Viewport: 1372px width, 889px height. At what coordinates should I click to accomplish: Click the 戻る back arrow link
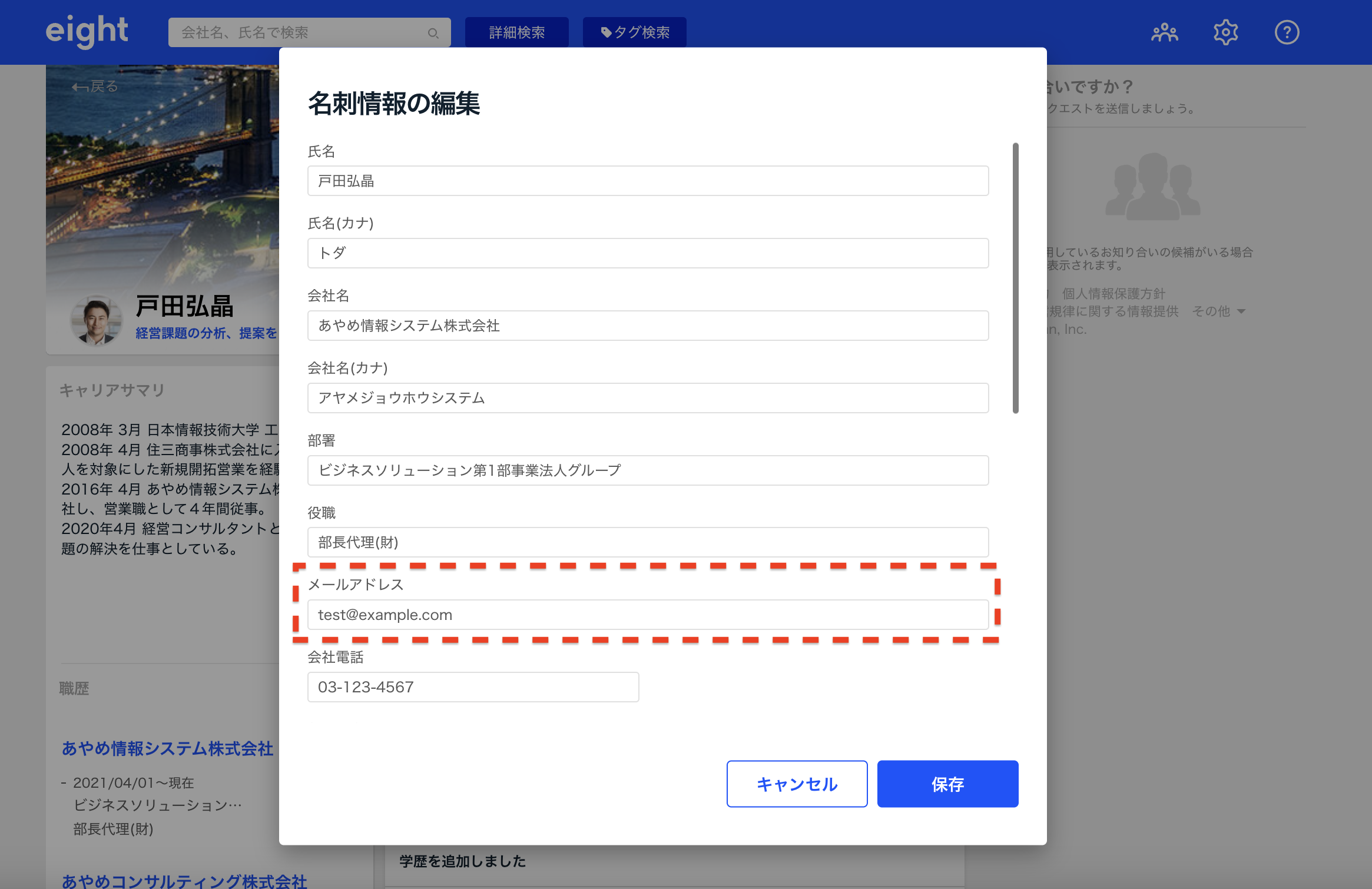pos(95,87)
